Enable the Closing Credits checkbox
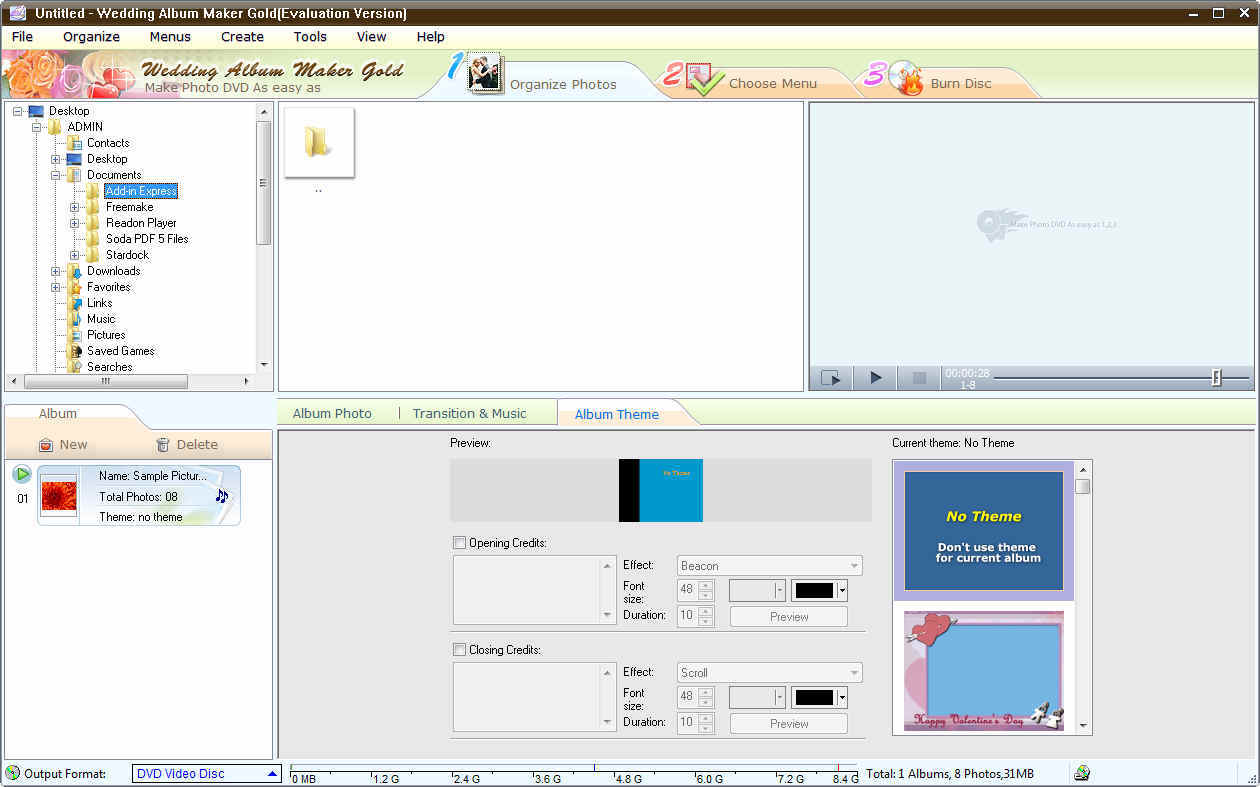Image resolution: width=1260 pixels, height=787 pixels. pos(459,649)
